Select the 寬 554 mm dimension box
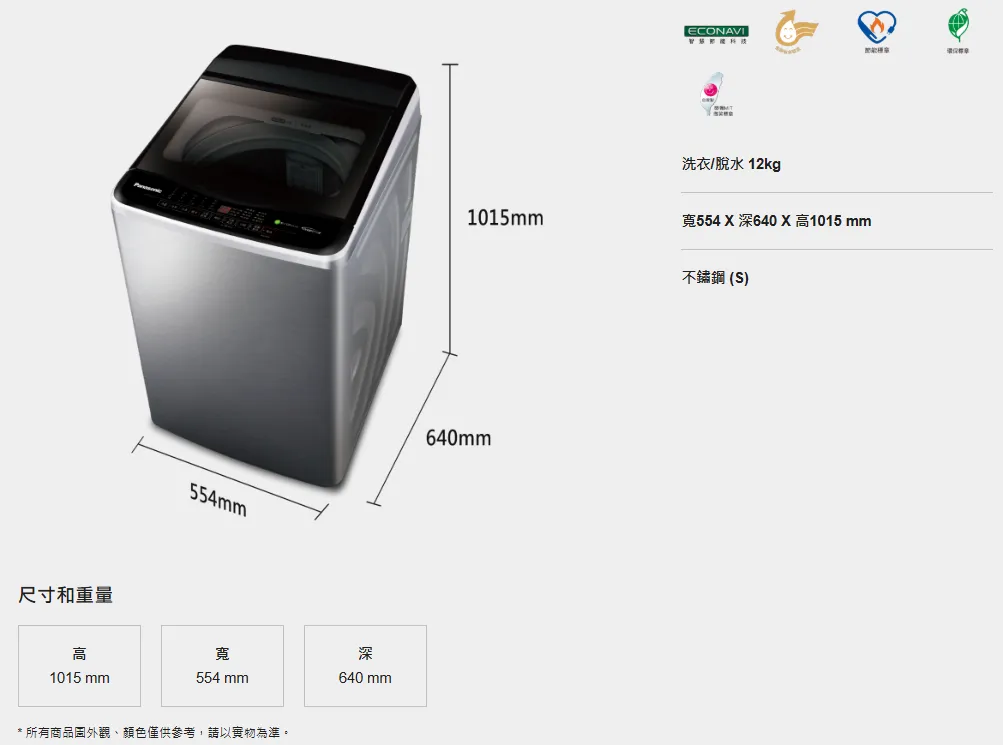The height and width of the screenshot is (745, 1003). click(222, 666)
